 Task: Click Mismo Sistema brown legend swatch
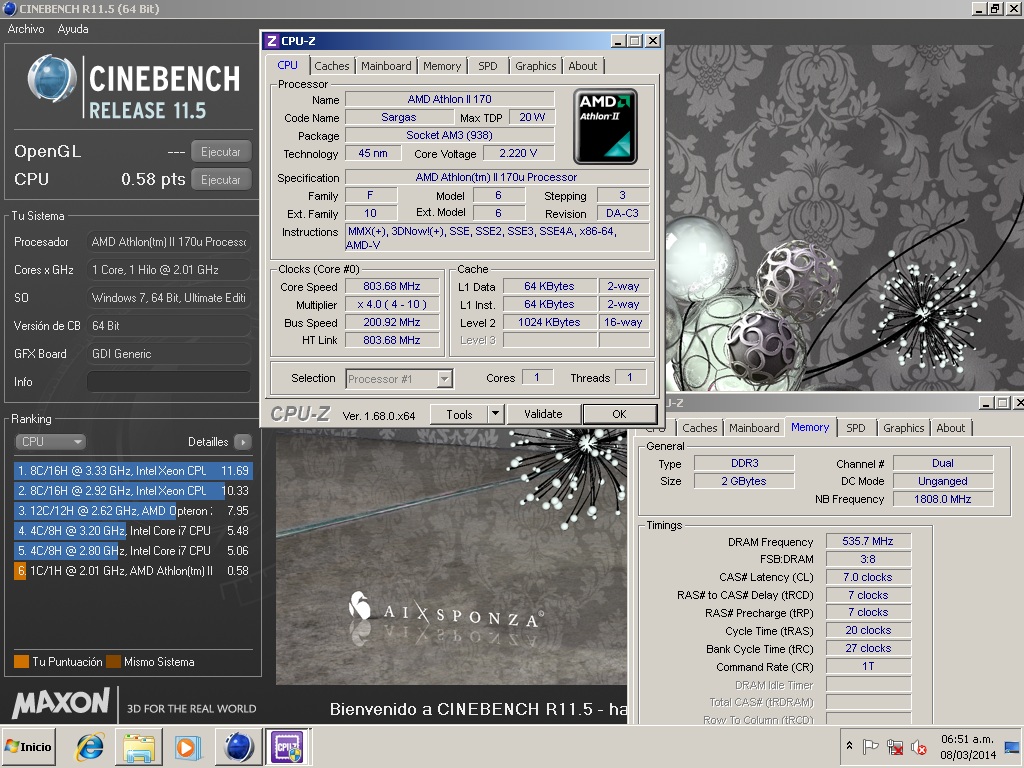click(x=114, y=662)
